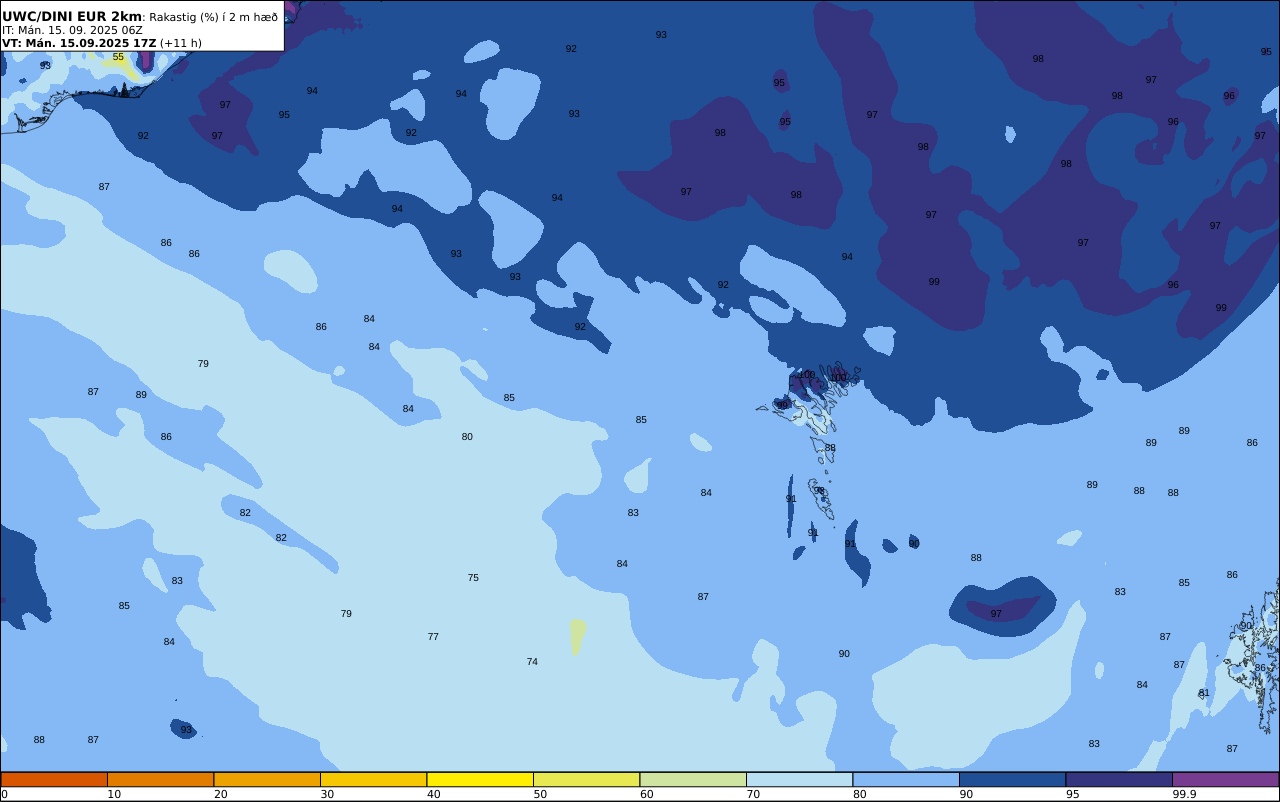This screenshot has width=1280, height=802.
Task: Click the legend tick label '0'
Action: [x=4, y=794]
